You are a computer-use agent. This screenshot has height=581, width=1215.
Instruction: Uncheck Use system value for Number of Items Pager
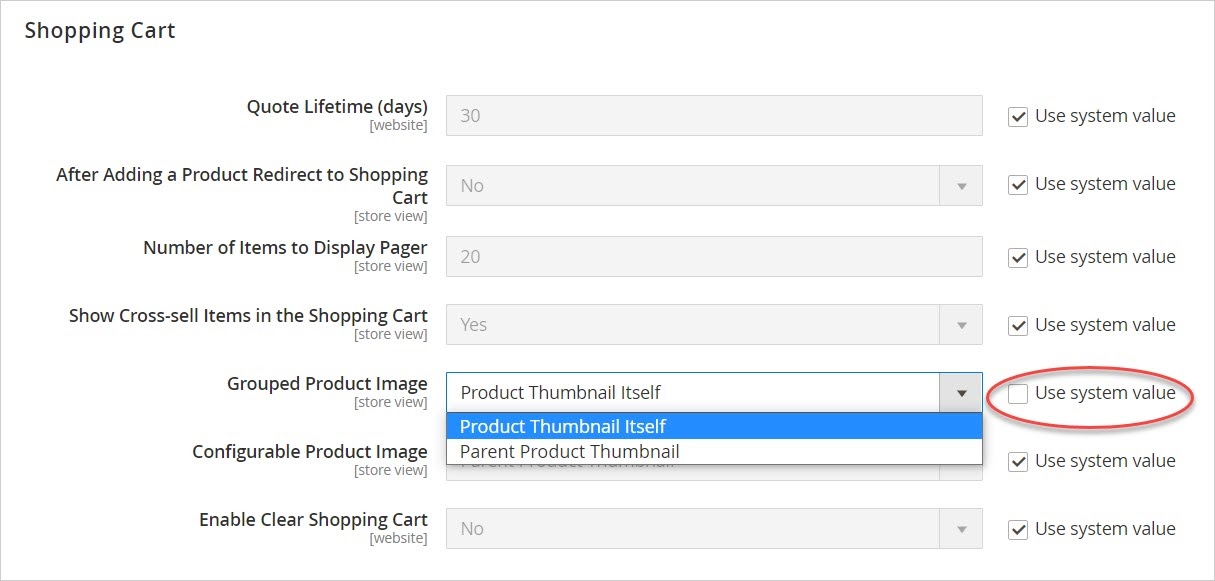point(1018,258)
